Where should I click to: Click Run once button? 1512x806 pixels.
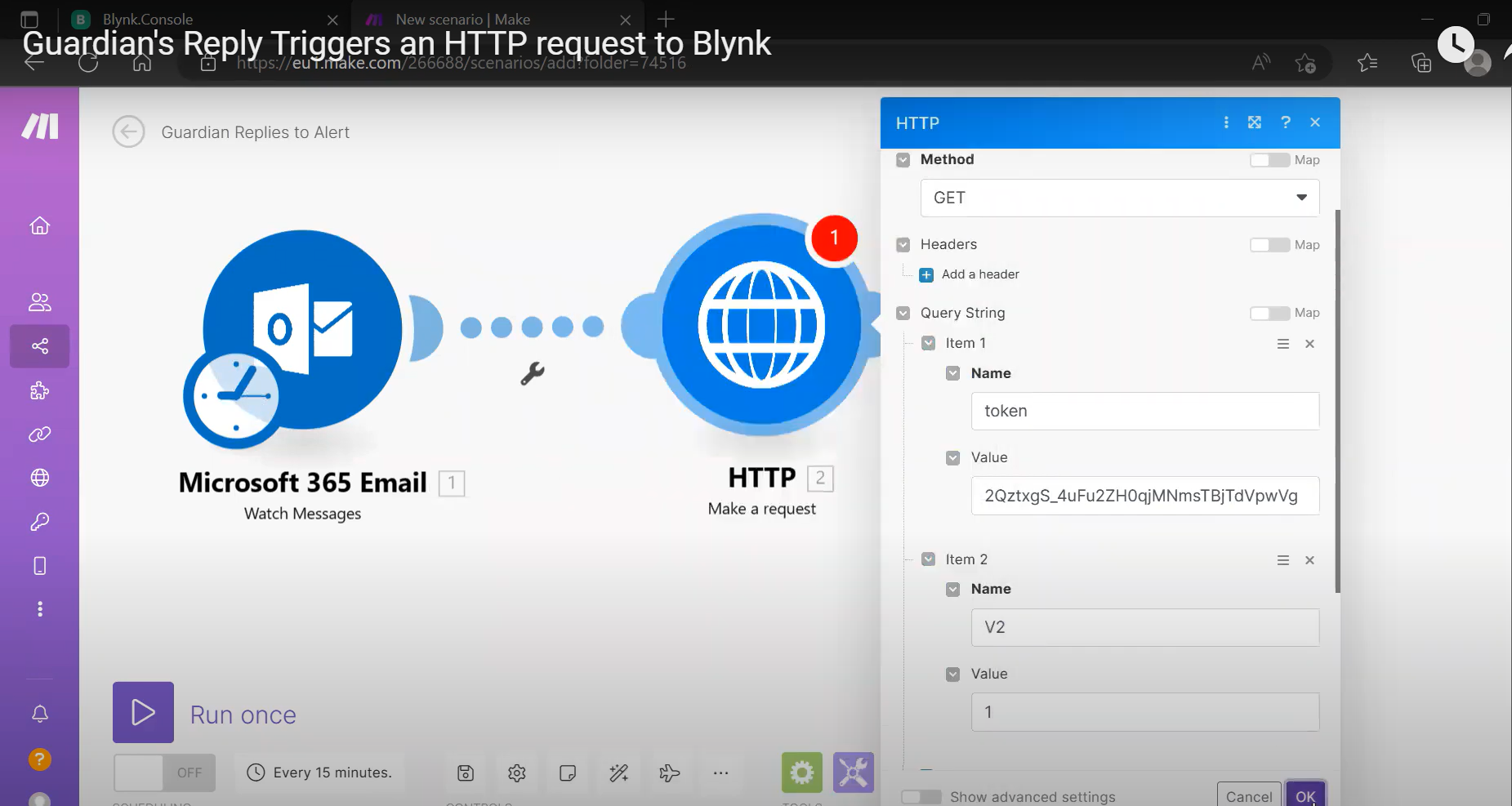coord(204,713)
